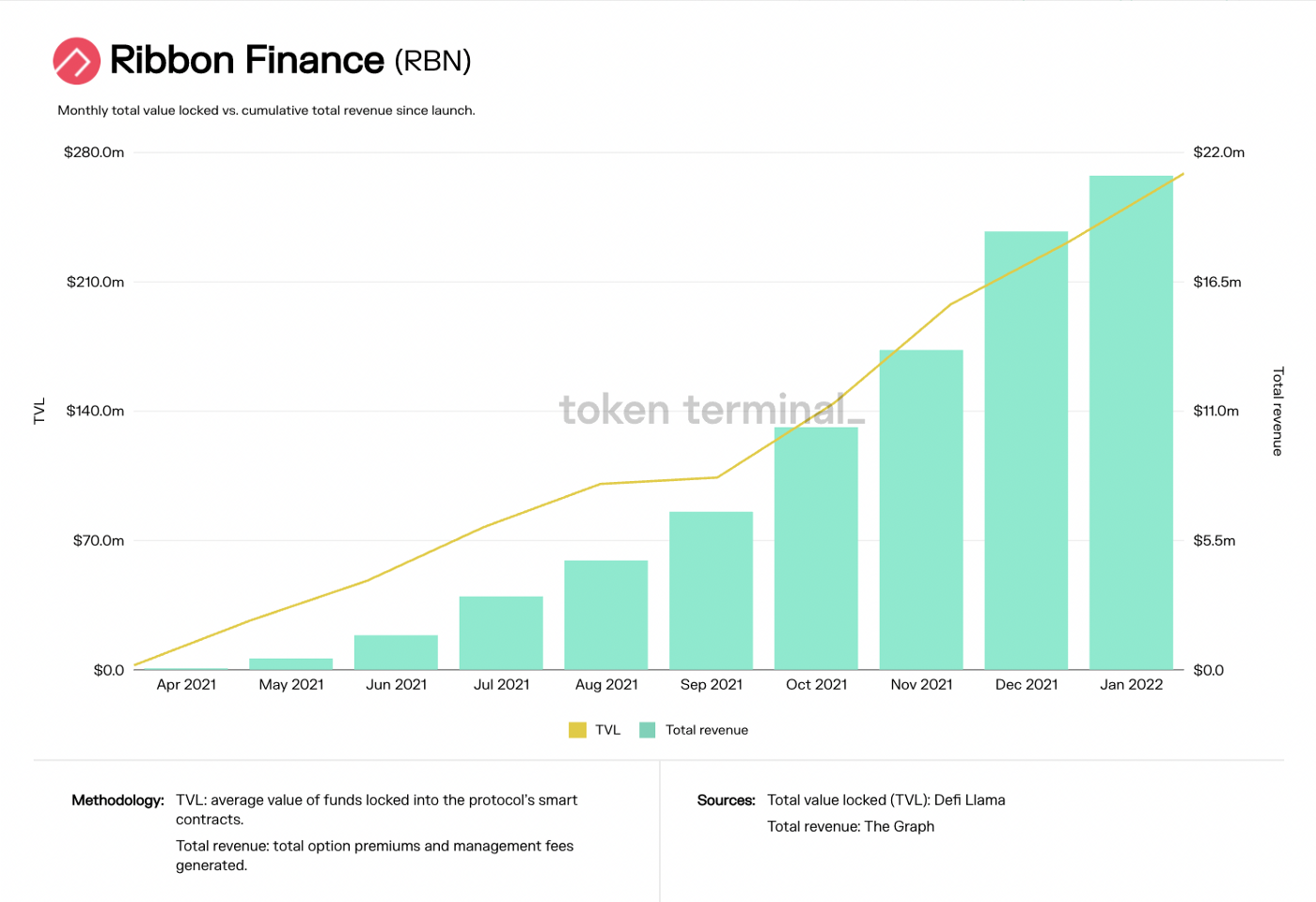The image size is (1316, 902).
Task: Click The Graph revenue source text
Action: (899, 827)
